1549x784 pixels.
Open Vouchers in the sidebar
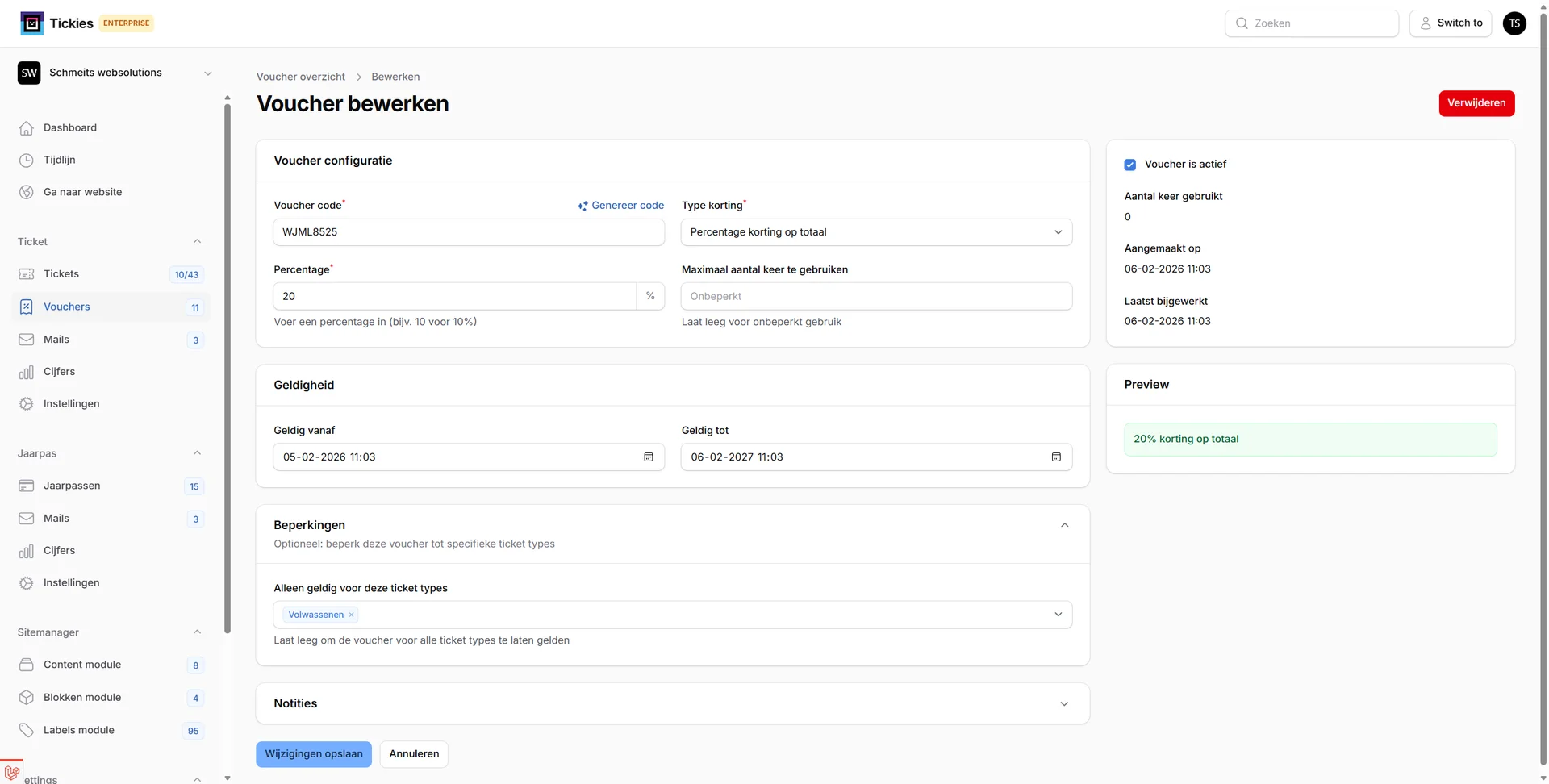(67, 307)
